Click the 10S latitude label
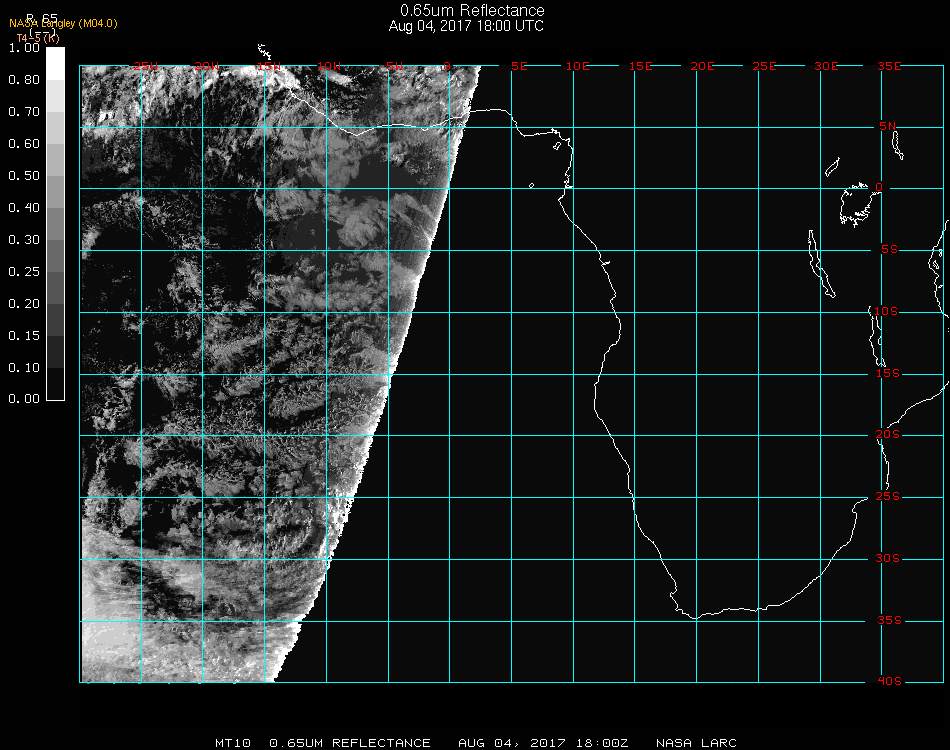Screen dimensions: 950x750 point(886,311)
